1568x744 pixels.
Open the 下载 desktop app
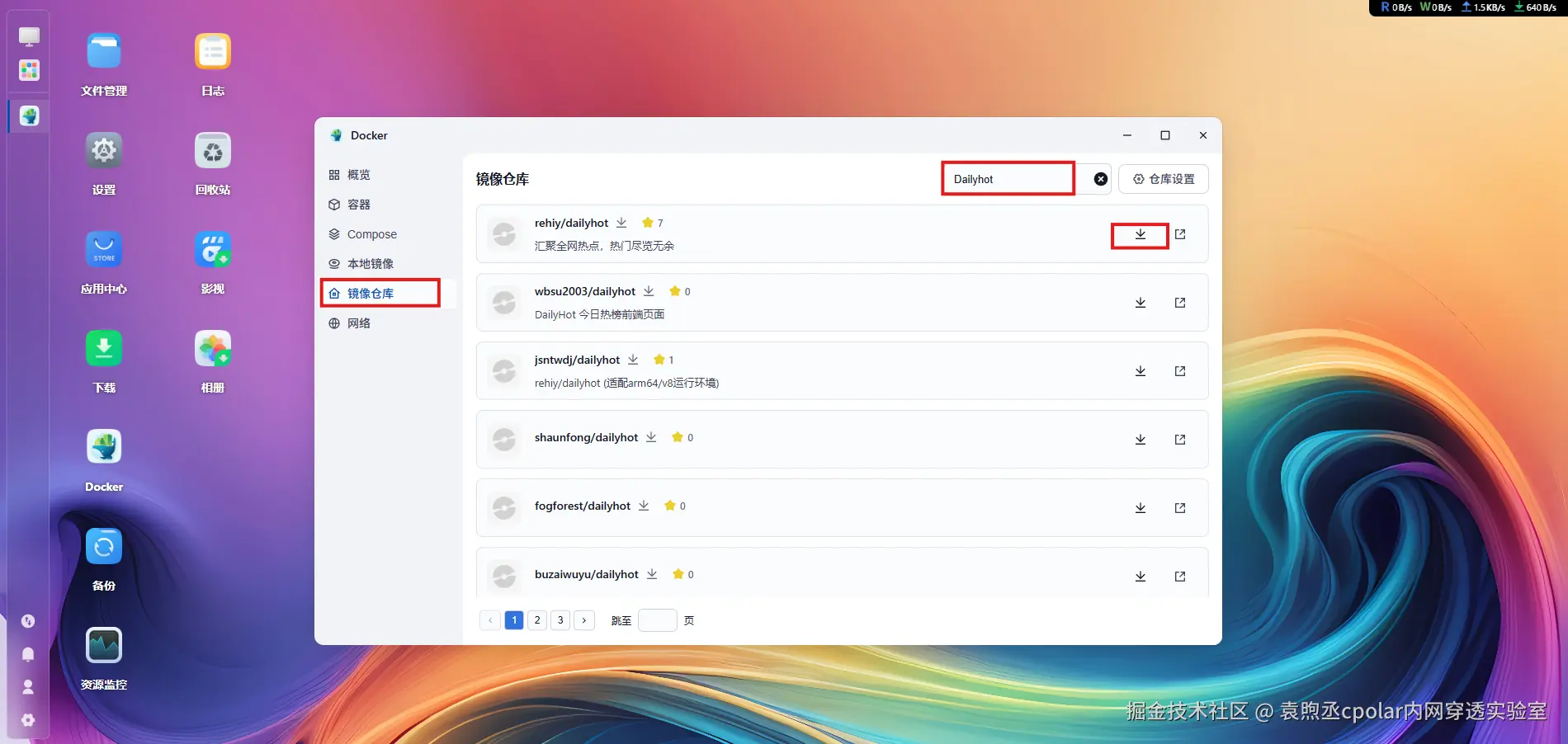[x=104, y=360]
